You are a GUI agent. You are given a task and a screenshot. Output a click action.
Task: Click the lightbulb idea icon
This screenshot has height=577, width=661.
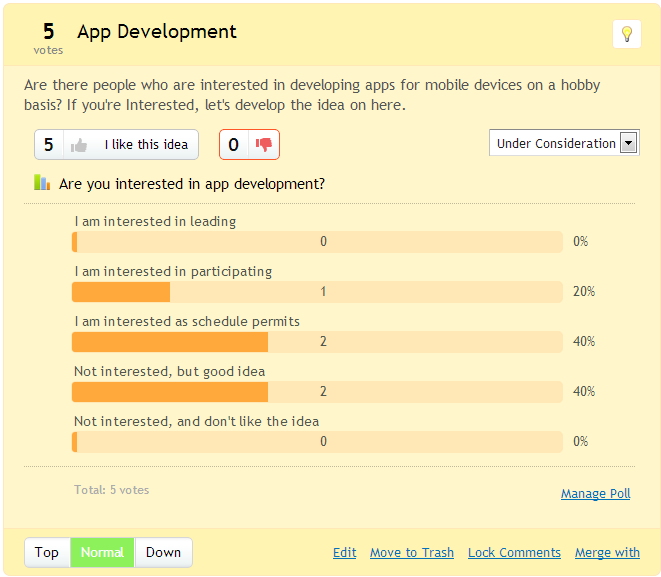pos(627,34)
